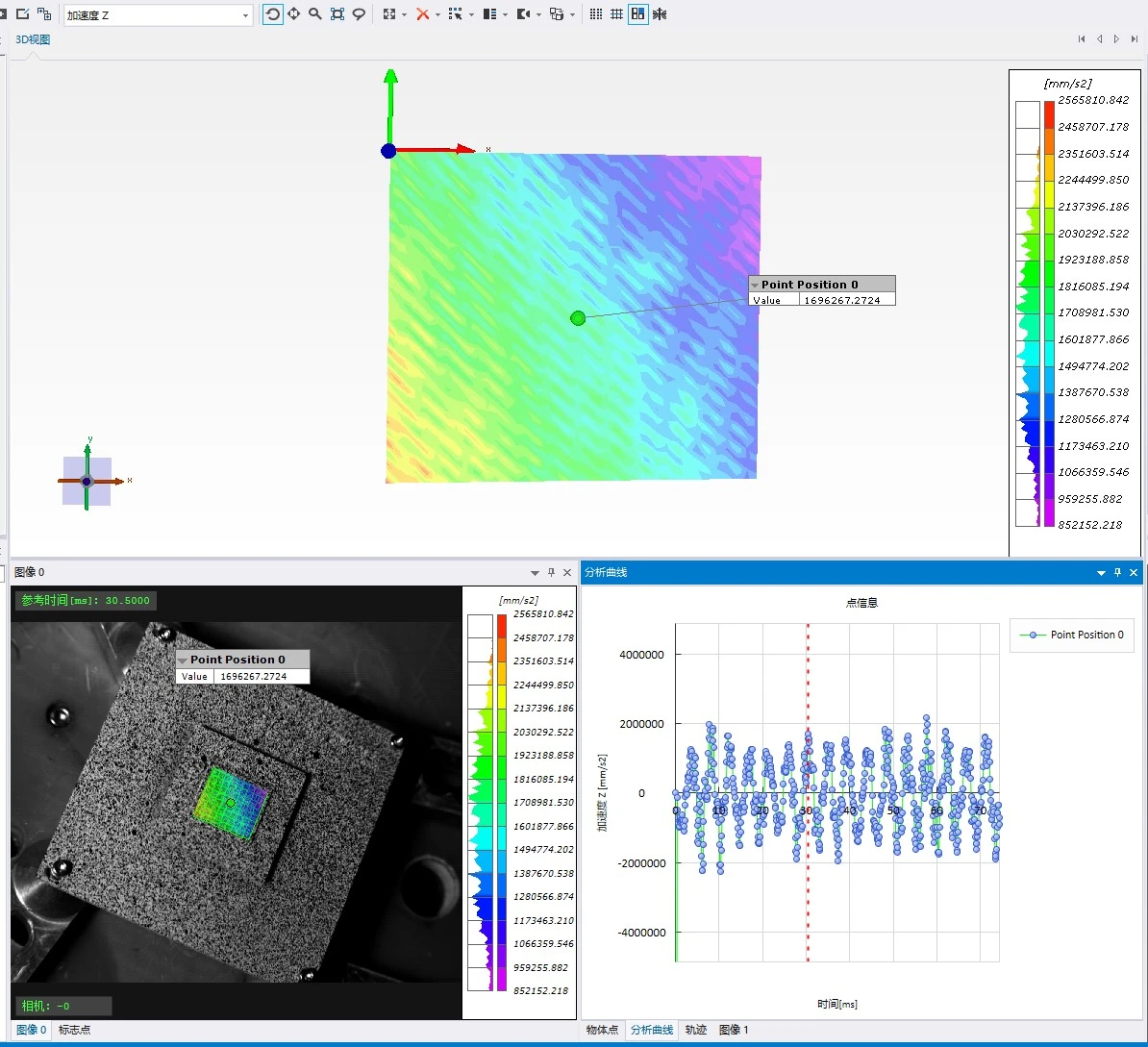1148x1047 pixels.
Task: Switch to the 轨迹 tab
Action: (x=696, y=1030)
